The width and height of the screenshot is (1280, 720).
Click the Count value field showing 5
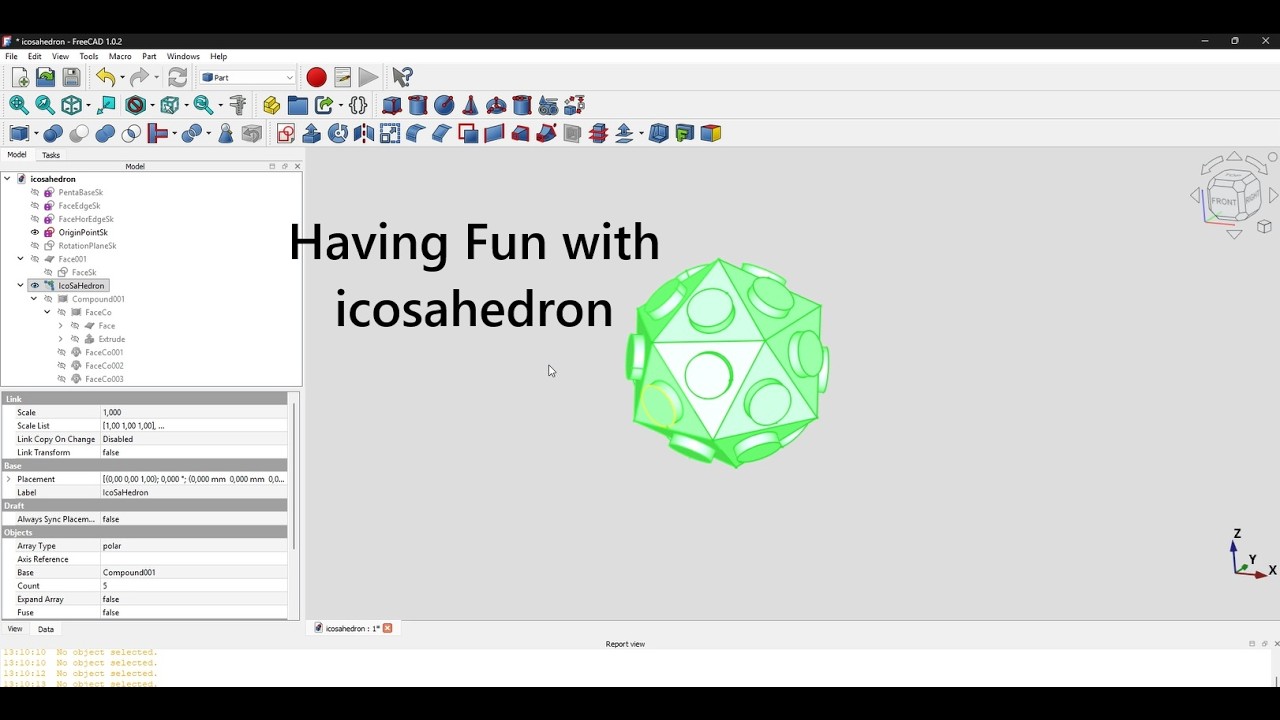coord(194,586)
